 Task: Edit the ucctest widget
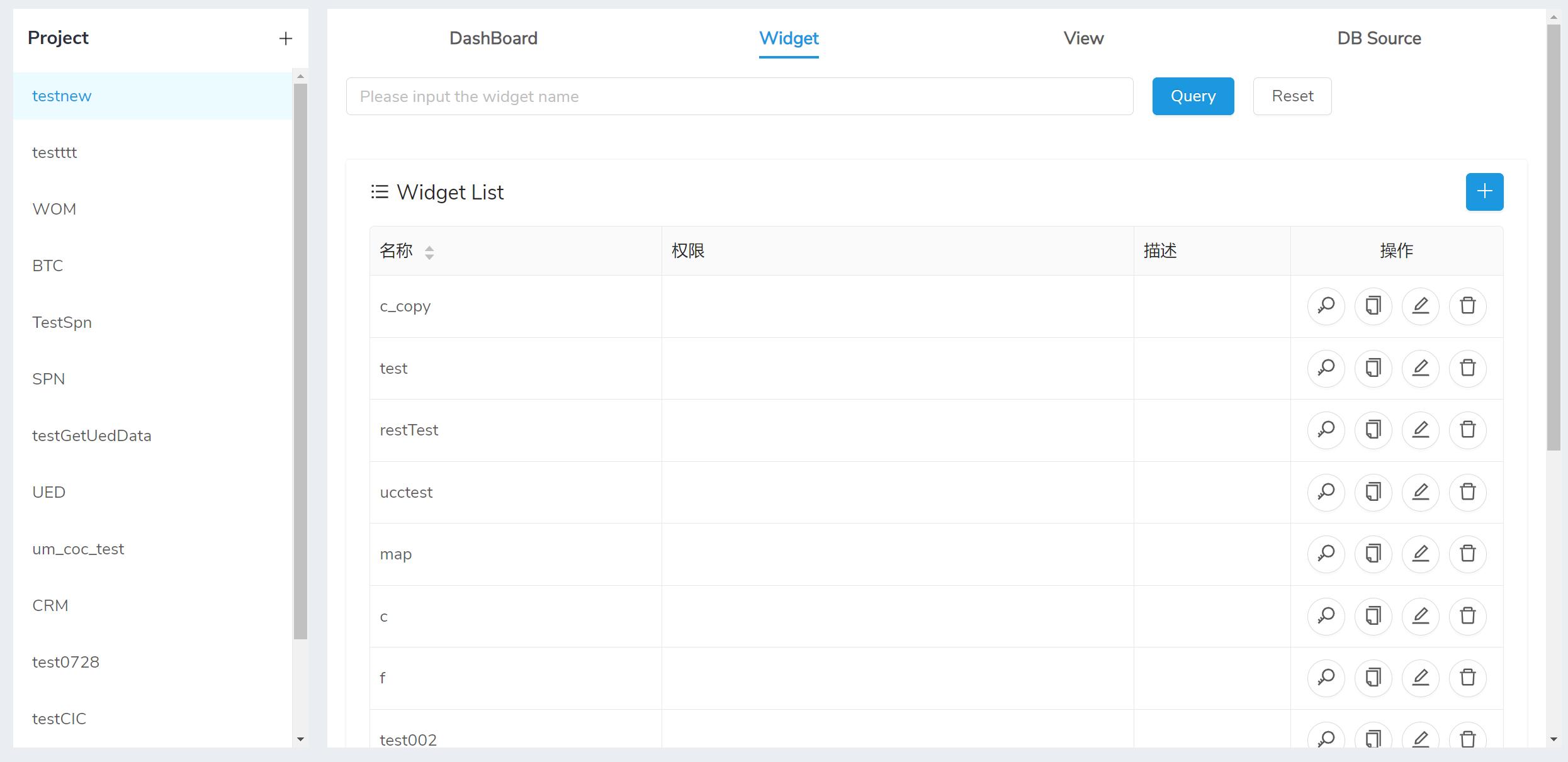pos(1420,492)
